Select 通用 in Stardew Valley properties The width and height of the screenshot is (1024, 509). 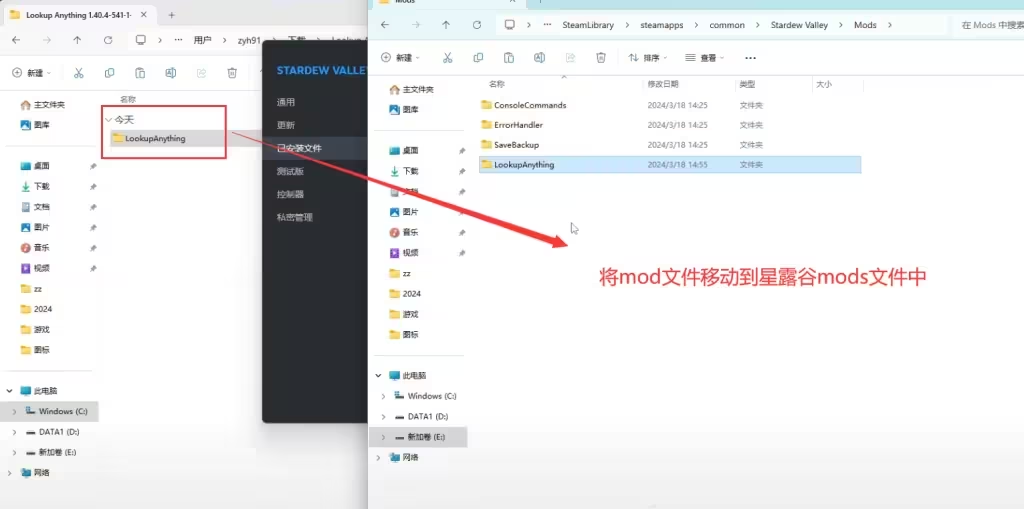[286, 102]
